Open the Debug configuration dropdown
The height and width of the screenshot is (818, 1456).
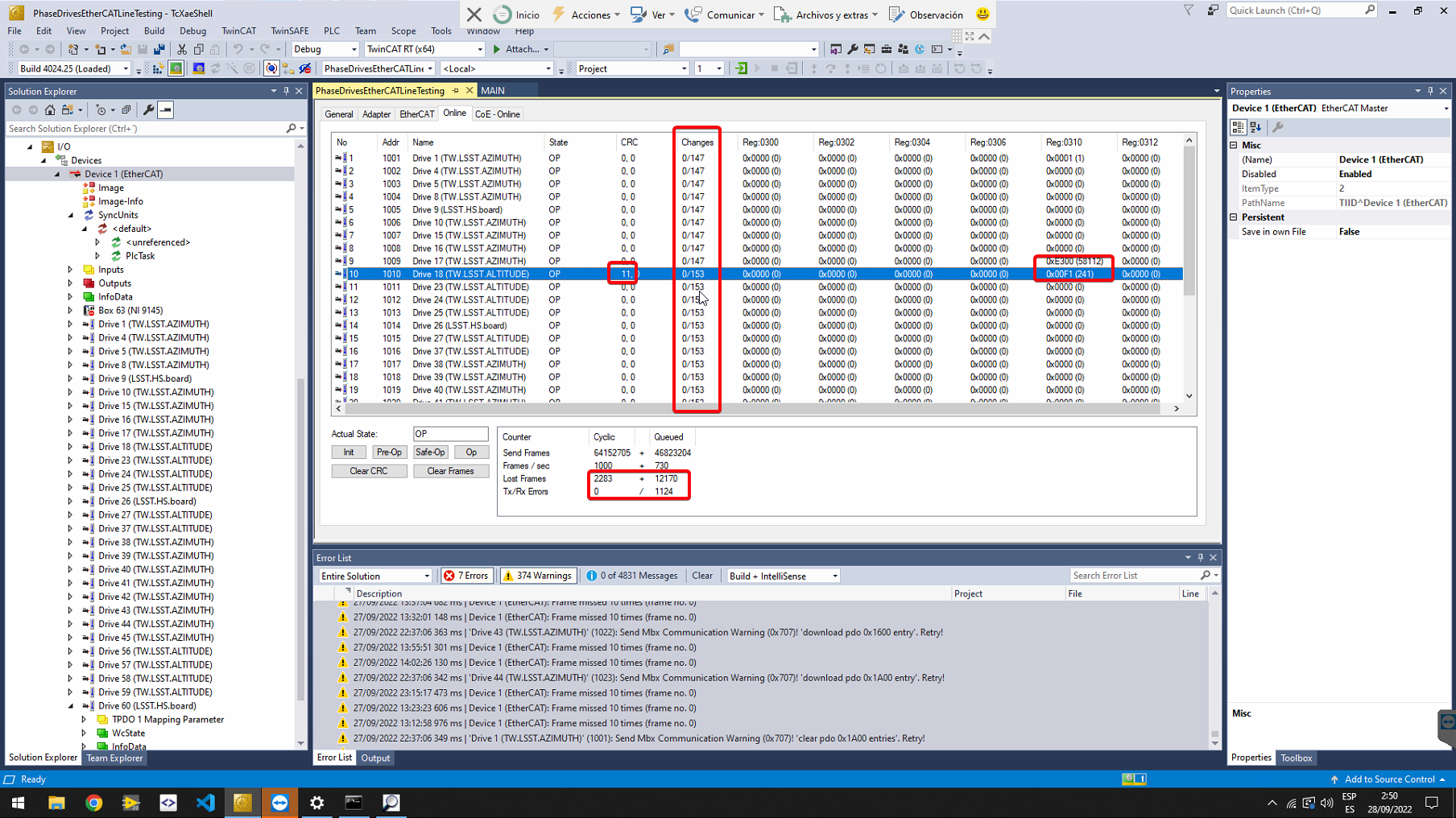(x=325, y=49)
